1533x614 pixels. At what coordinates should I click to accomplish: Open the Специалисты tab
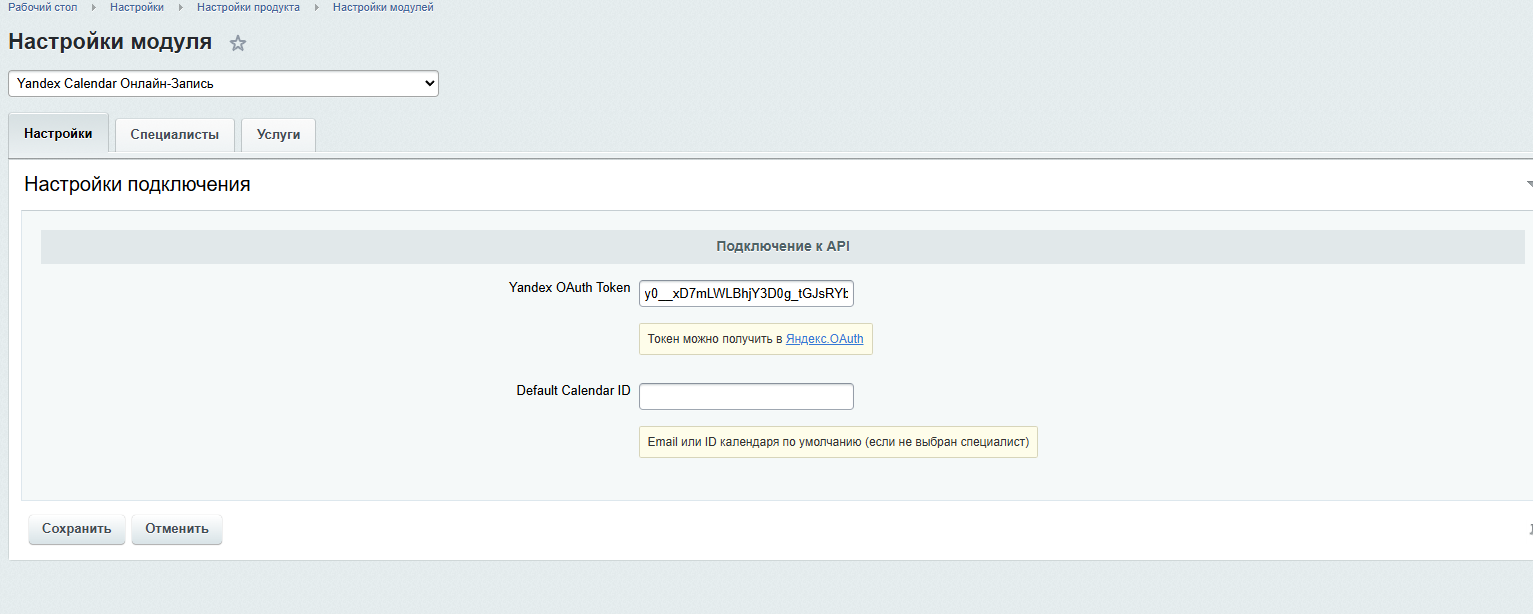point(175,134)
